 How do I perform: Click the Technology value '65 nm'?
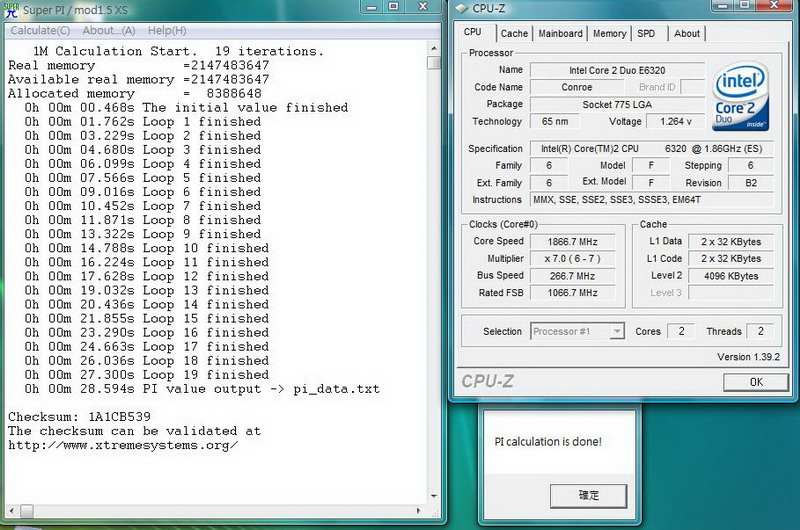coord(555,121)
